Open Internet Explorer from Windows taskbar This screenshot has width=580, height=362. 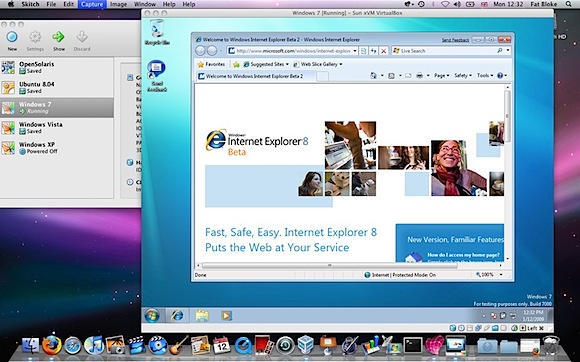click(x=177, y=315)
